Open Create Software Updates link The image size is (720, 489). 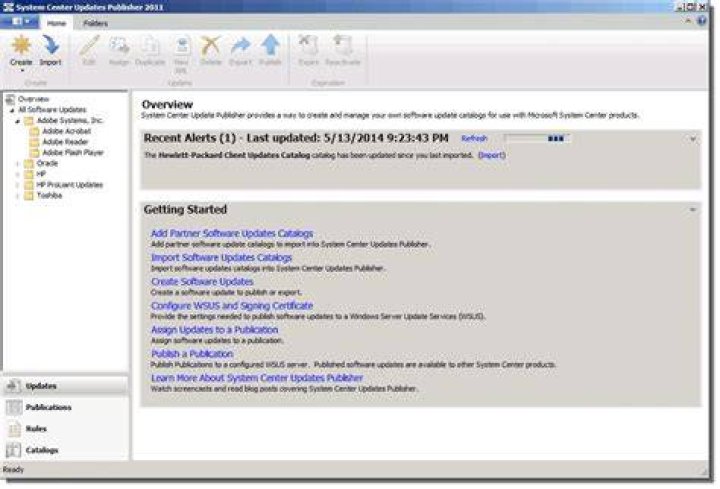click(202, 281)
